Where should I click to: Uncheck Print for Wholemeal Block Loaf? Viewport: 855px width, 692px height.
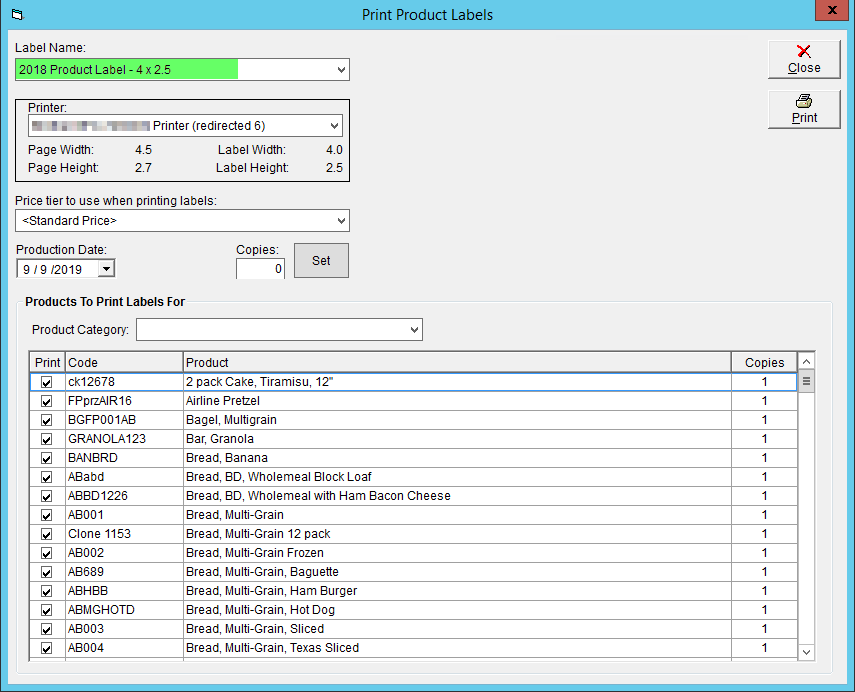click(x=46, y=477)
